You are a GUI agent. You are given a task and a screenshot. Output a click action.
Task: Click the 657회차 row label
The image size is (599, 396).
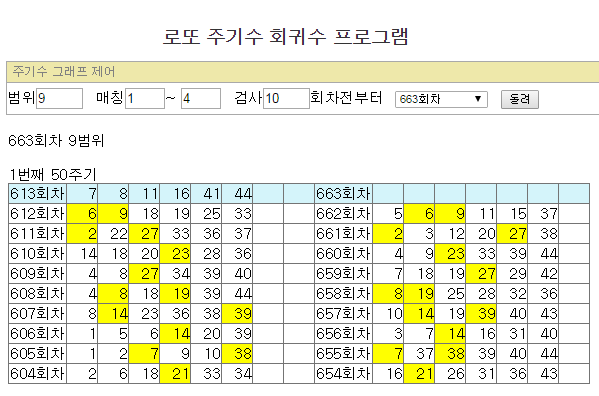[x=343, y=314]
